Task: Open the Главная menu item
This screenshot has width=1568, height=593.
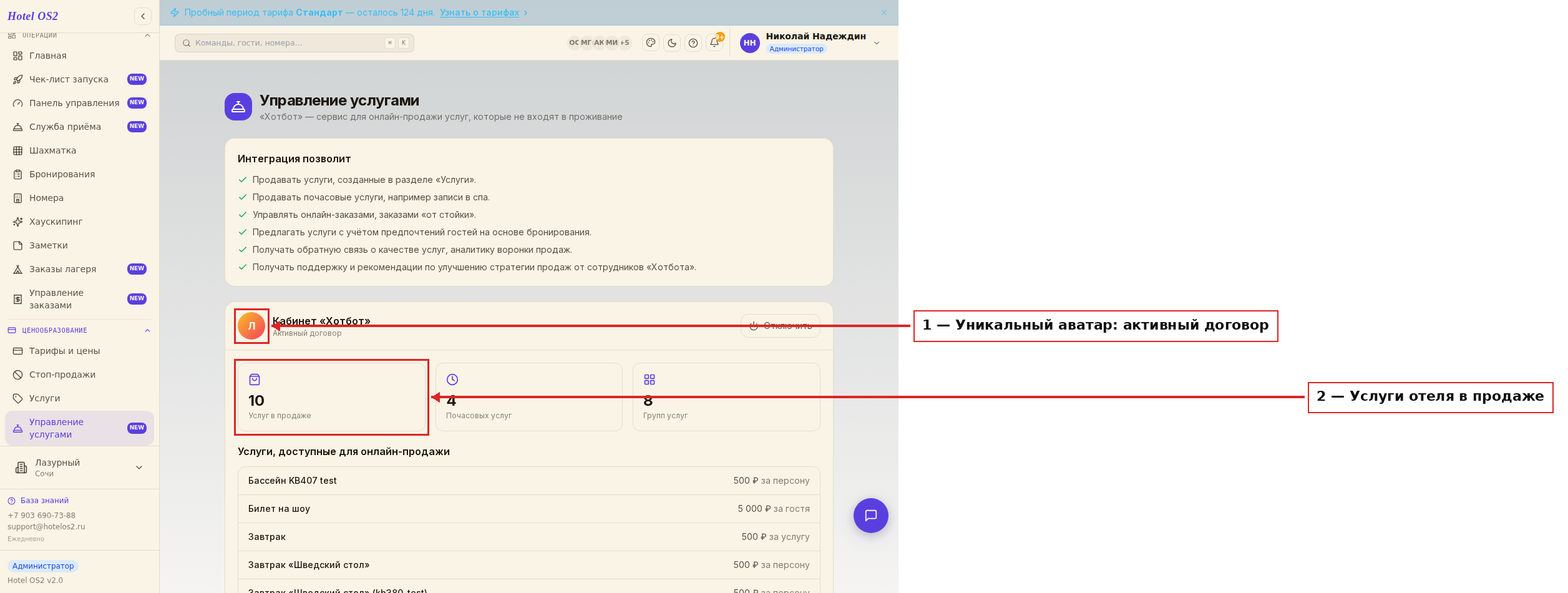Action: [79, 56]
